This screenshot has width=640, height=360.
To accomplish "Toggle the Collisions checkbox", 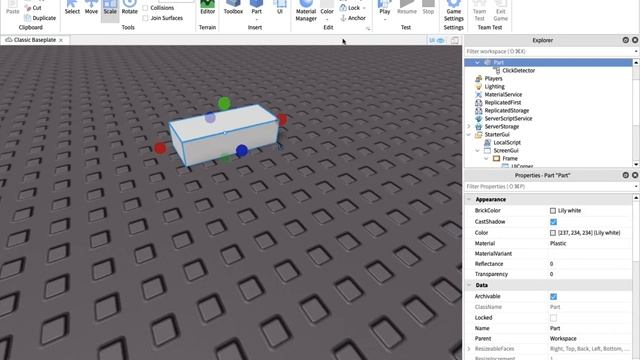I will click(x=145, y=8).
